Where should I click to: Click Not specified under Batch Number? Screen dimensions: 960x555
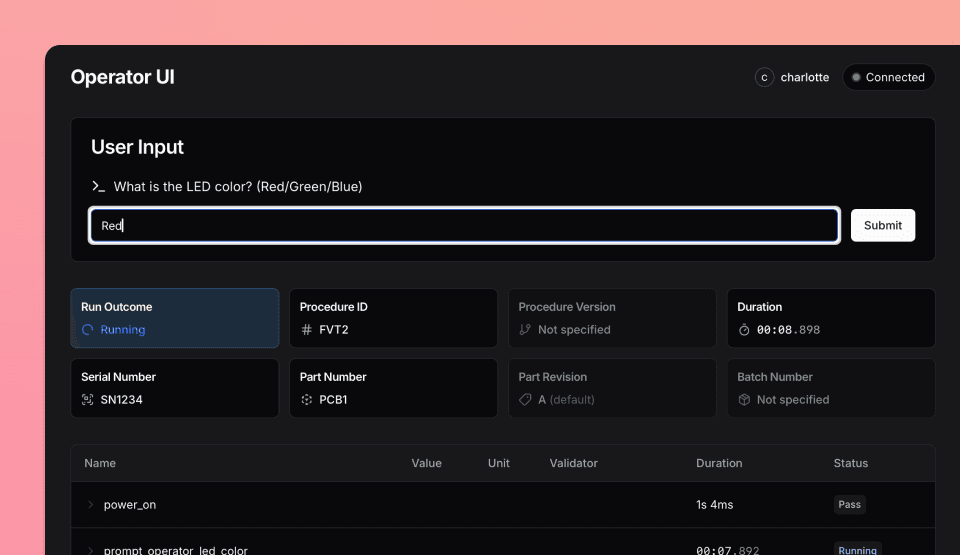(x=793, y=399)
